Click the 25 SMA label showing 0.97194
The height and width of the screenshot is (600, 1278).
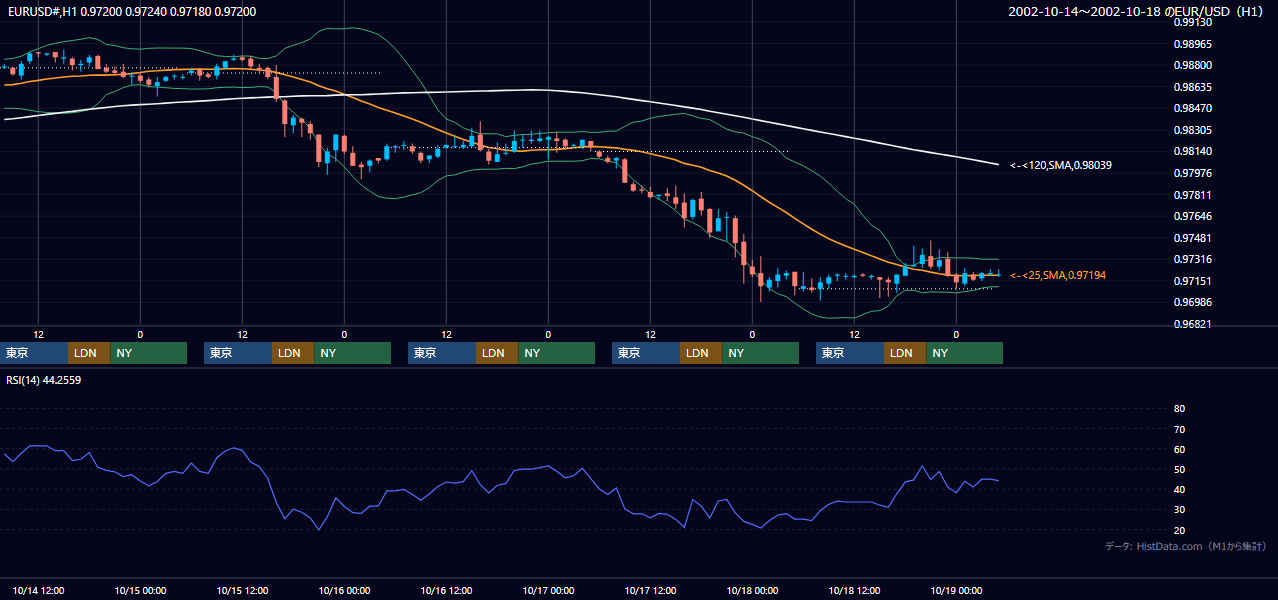[x=1058, y=275]
